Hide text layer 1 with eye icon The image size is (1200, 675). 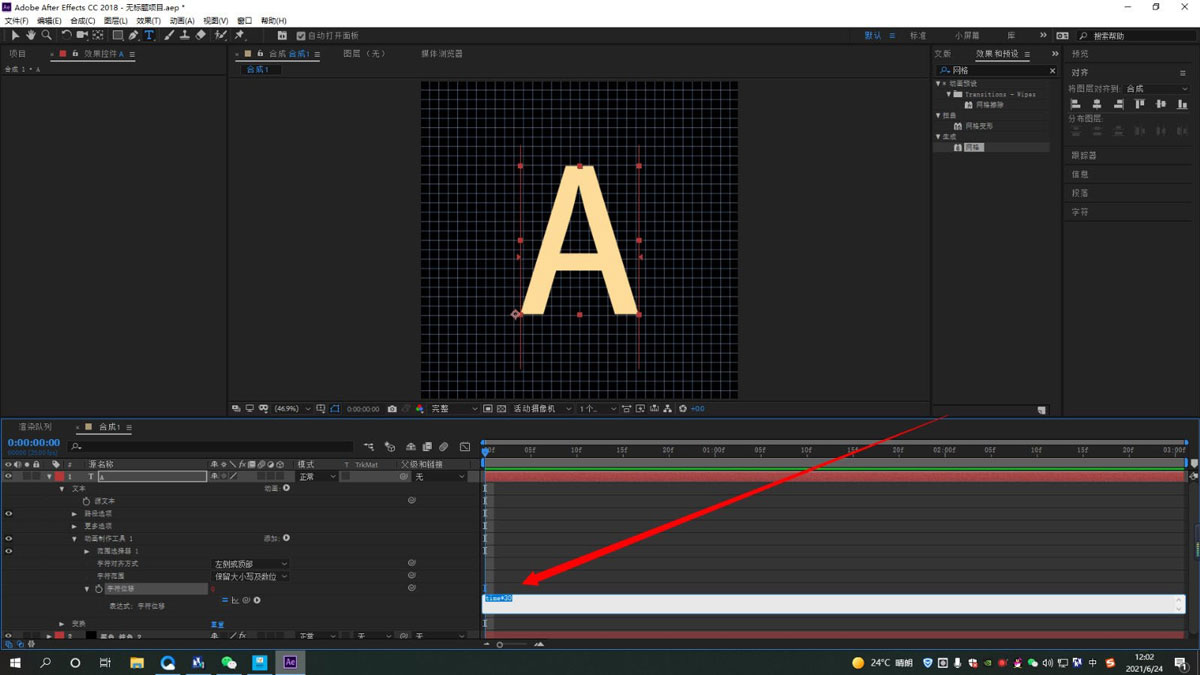tap(8, 477)
